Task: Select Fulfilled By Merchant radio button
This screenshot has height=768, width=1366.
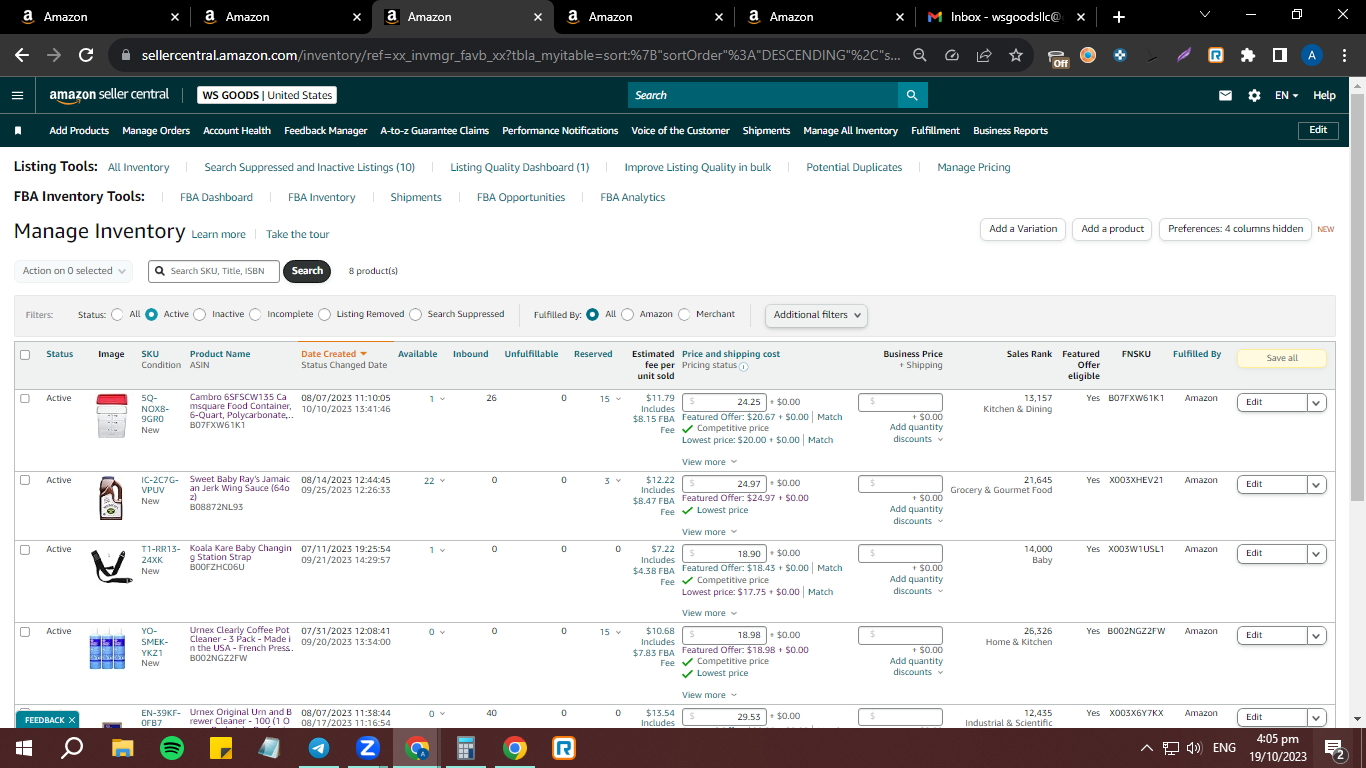Action: pyautogui.click(x=684, y=314)
